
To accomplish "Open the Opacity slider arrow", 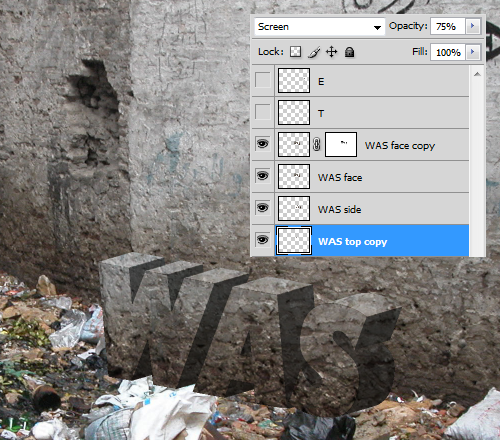I will (x=472, y=26).
